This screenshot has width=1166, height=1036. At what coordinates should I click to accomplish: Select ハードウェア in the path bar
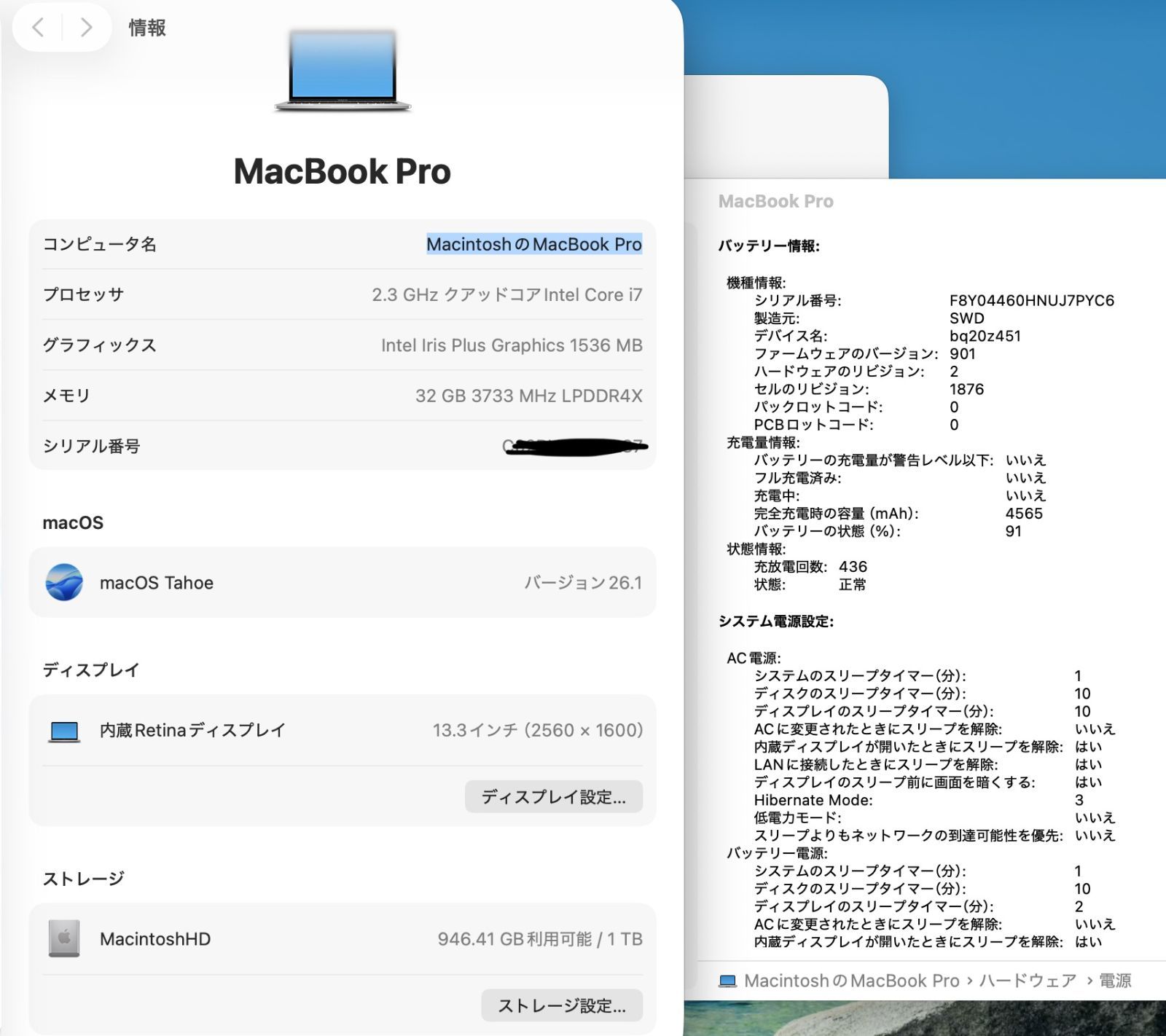1028,981
